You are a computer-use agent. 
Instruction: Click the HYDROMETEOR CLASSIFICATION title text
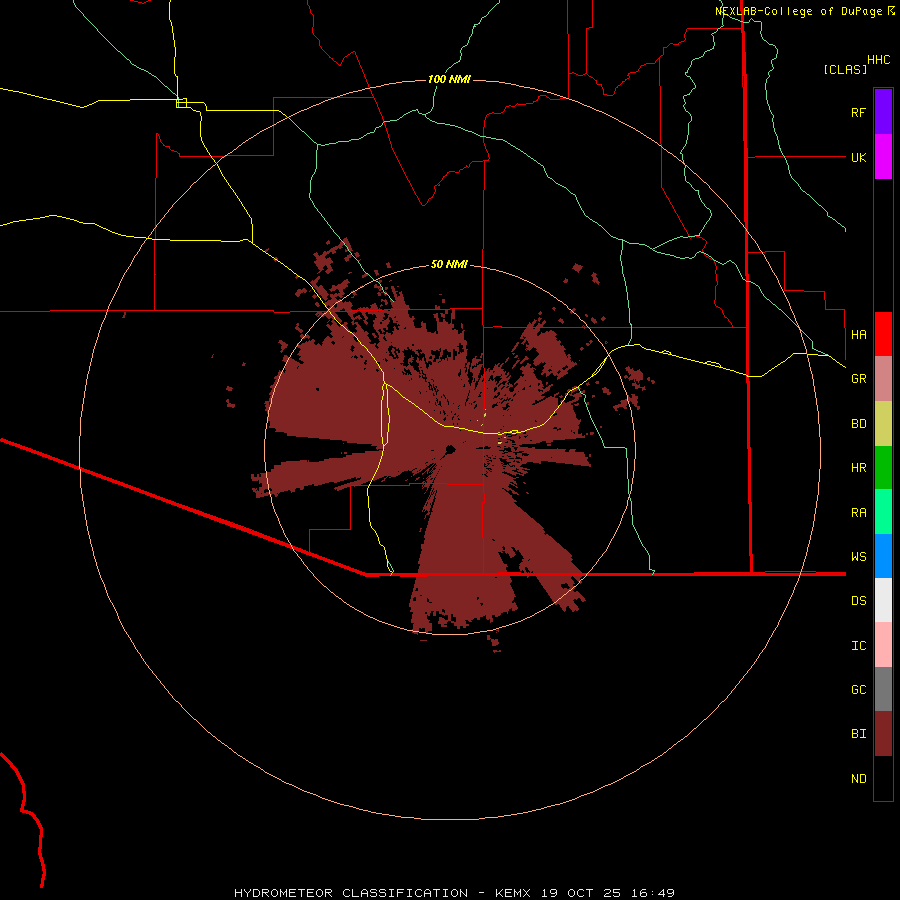tap(351, 893)
